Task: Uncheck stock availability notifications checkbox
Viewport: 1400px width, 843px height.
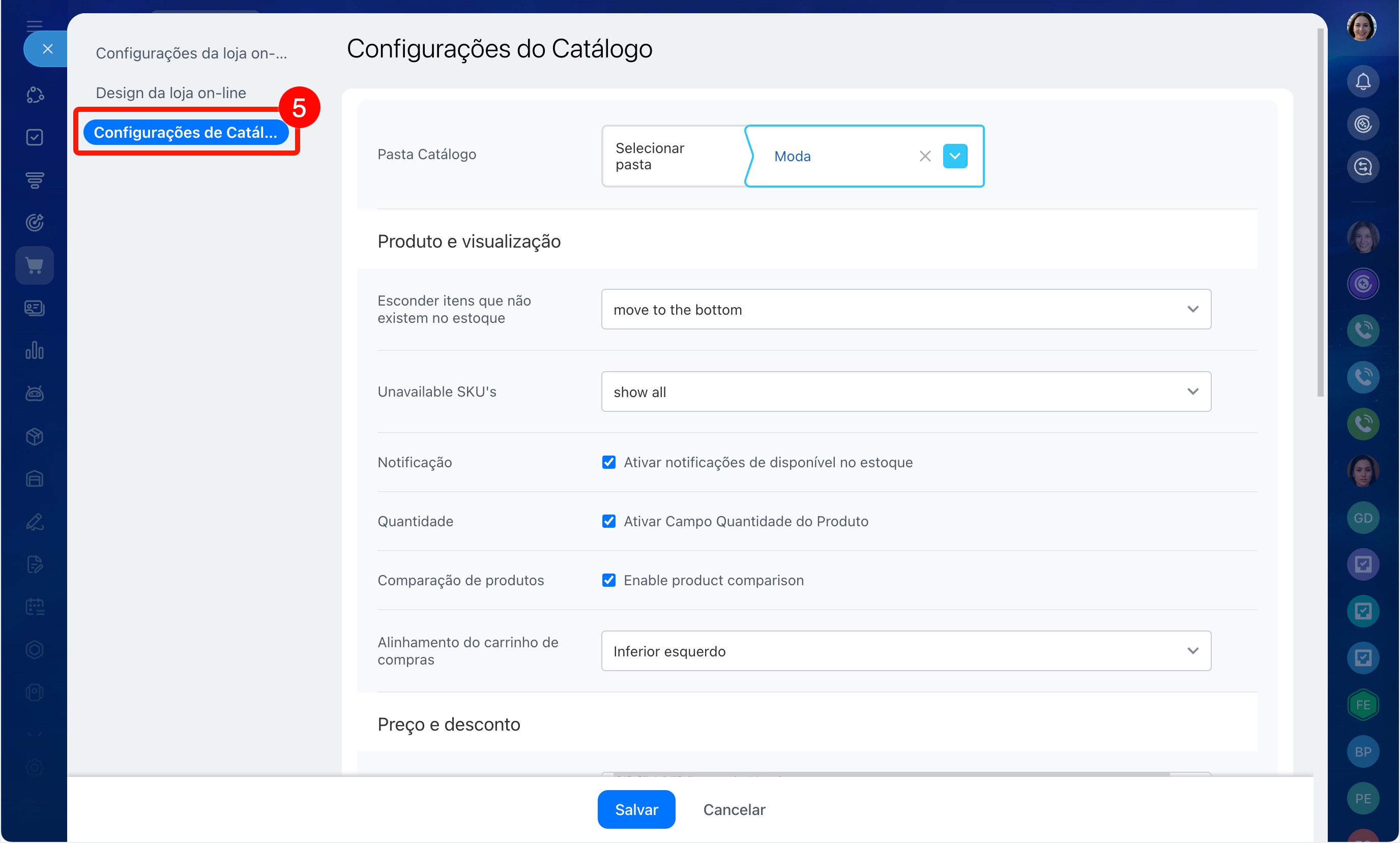Action: click(608, 462)
